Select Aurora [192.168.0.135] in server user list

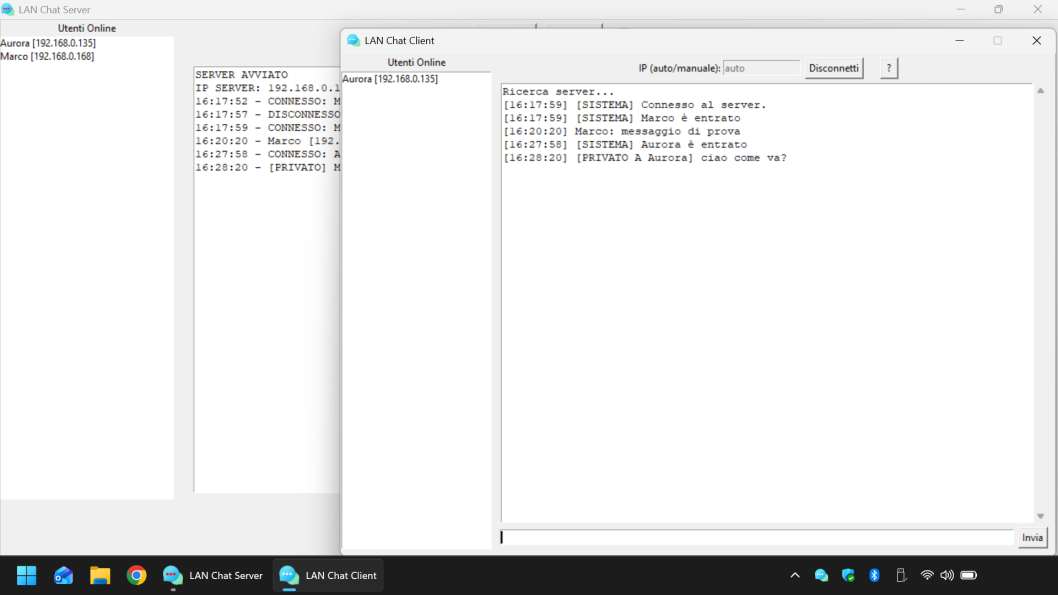[48, 43]
